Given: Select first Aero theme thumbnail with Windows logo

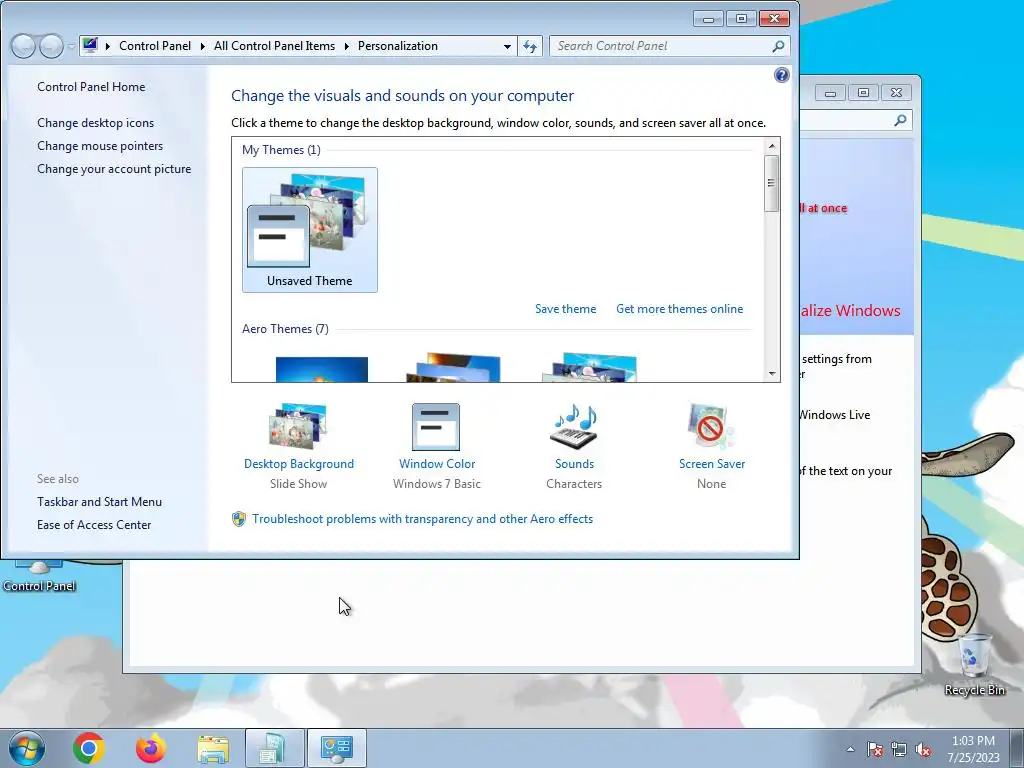Looking at the screenshot, I should coord(322,370).
